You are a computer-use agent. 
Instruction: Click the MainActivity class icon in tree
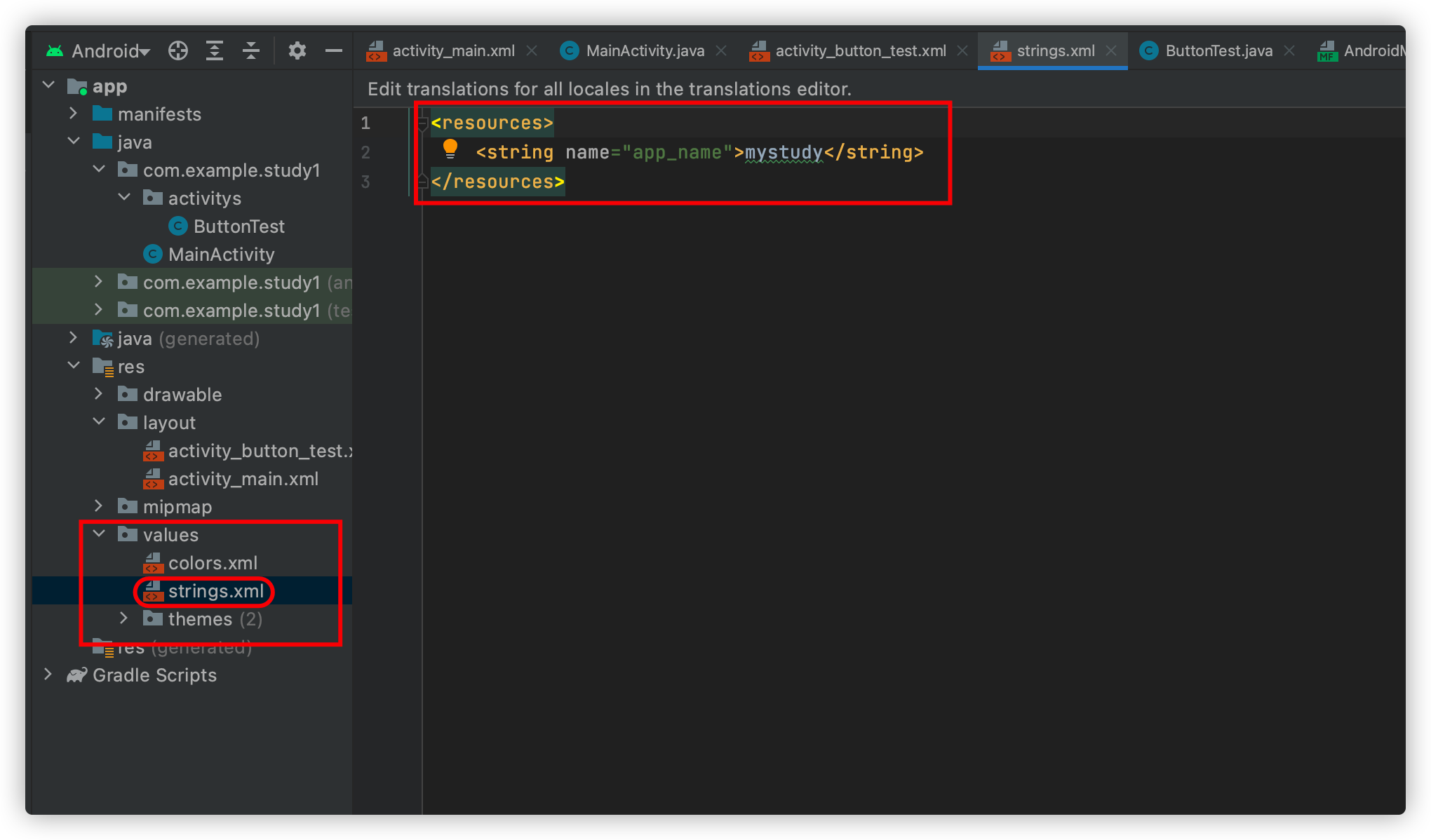[x=153, y=254]
